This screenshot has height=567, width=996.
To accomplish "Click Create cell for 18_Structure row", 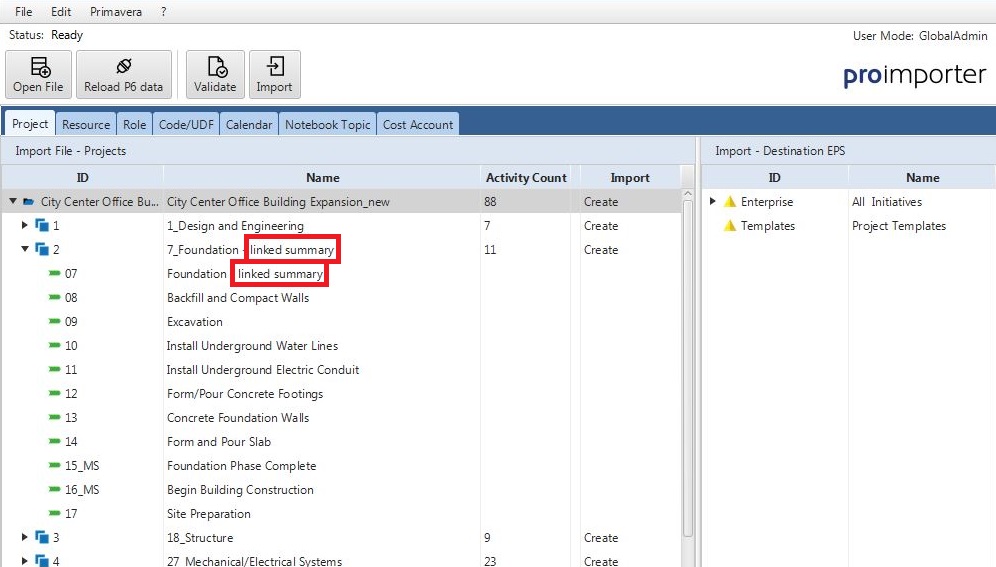I will point(601,538).
